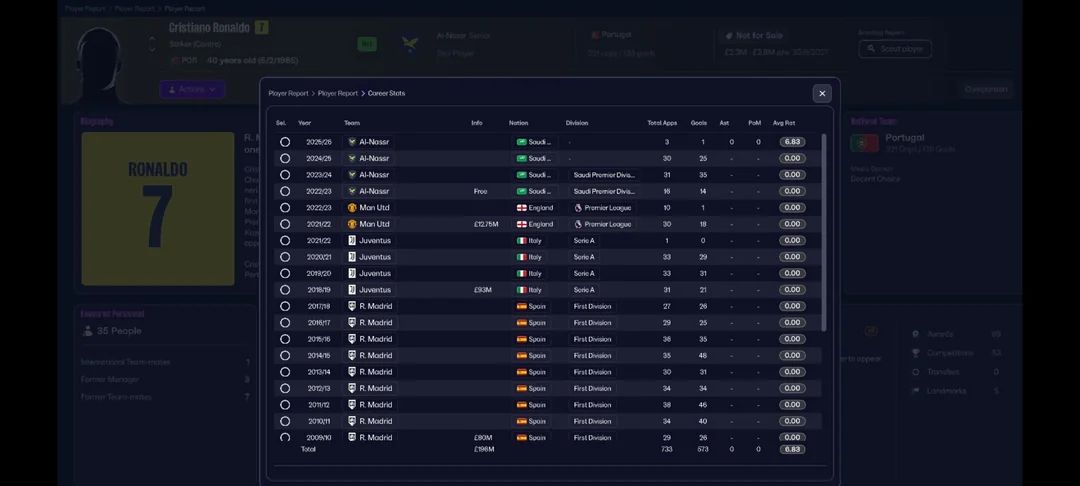Click the 6.83 rating badge in Total row
Image resolution: width=1080 pixels, height=486 pixels.
click(x=792, y=449)
